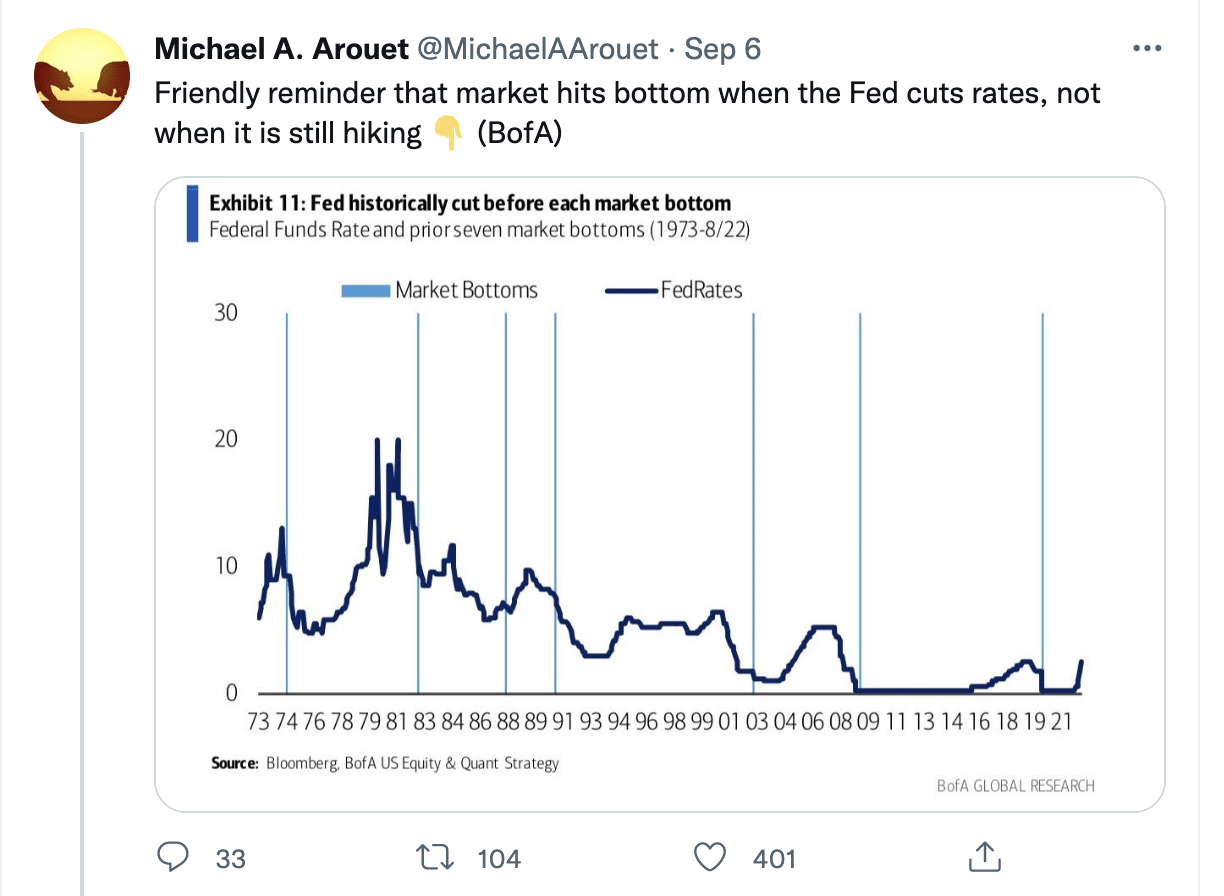Click the share upload icon

[x=985, y=857]
